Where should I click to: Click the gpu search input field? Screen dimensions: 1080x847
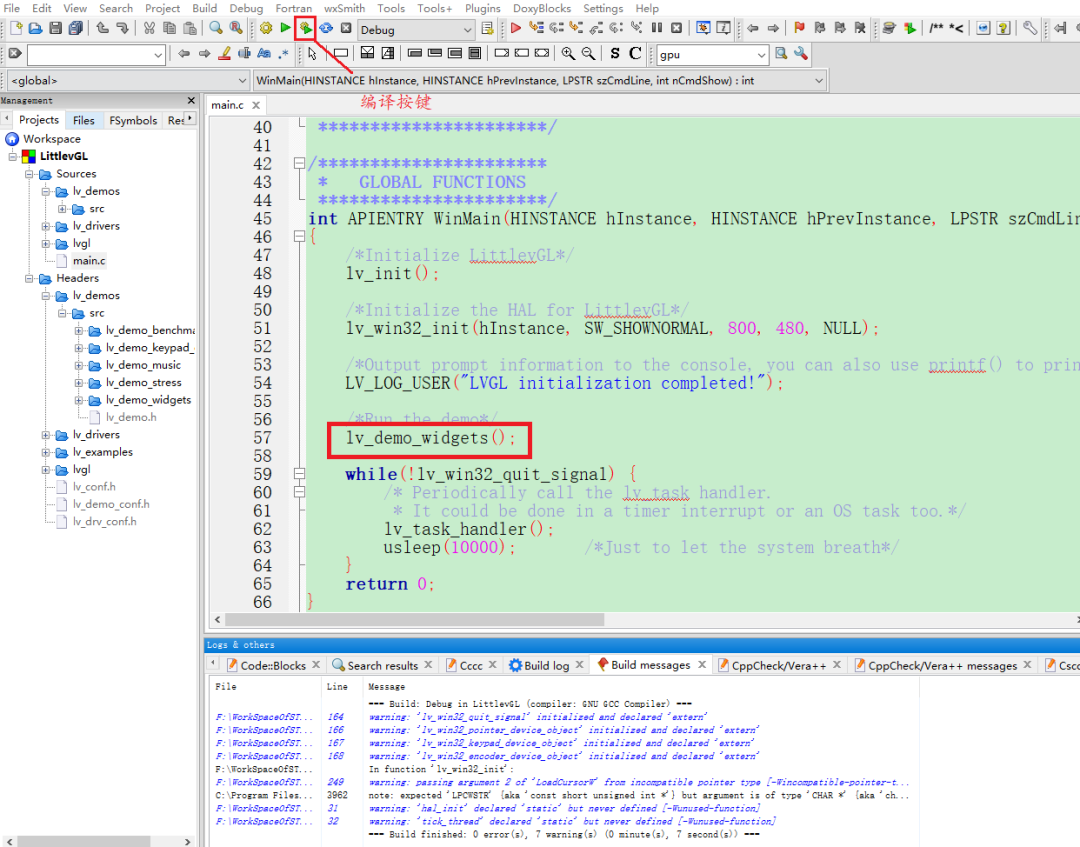[x=702, y=55]
